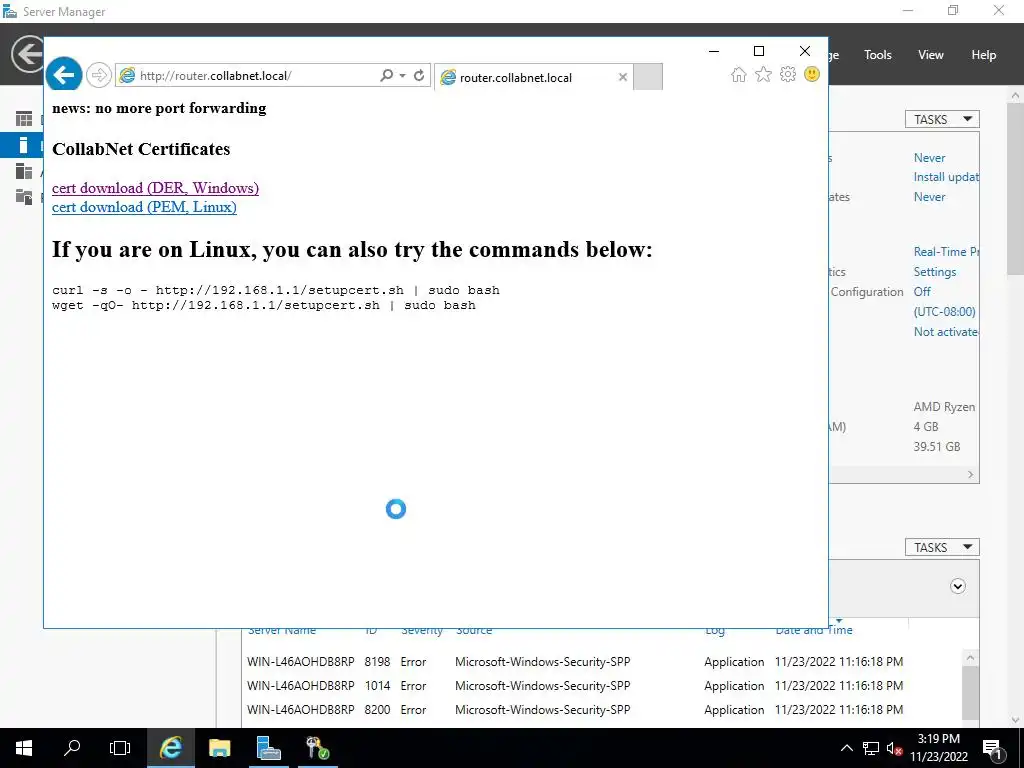Sort events by Date and Time column

tap(814, 631)
